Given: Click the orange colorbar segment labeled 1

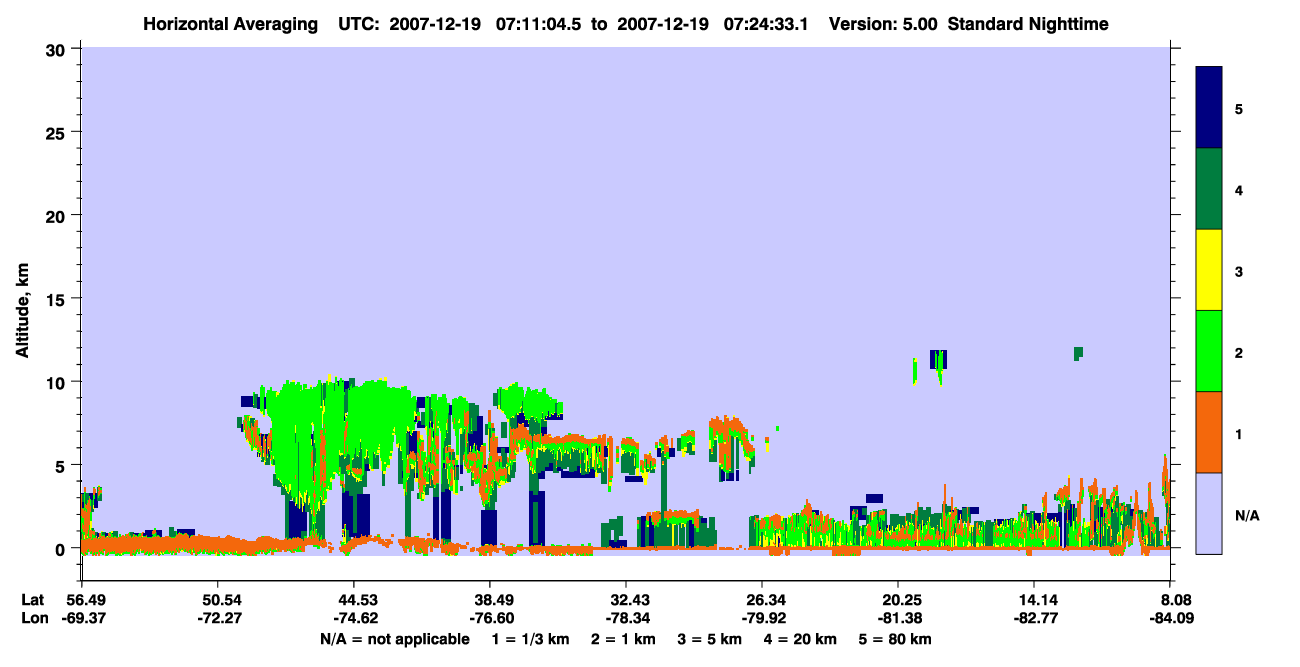Looking at the screenshot, I should (x=1209, y=432).
